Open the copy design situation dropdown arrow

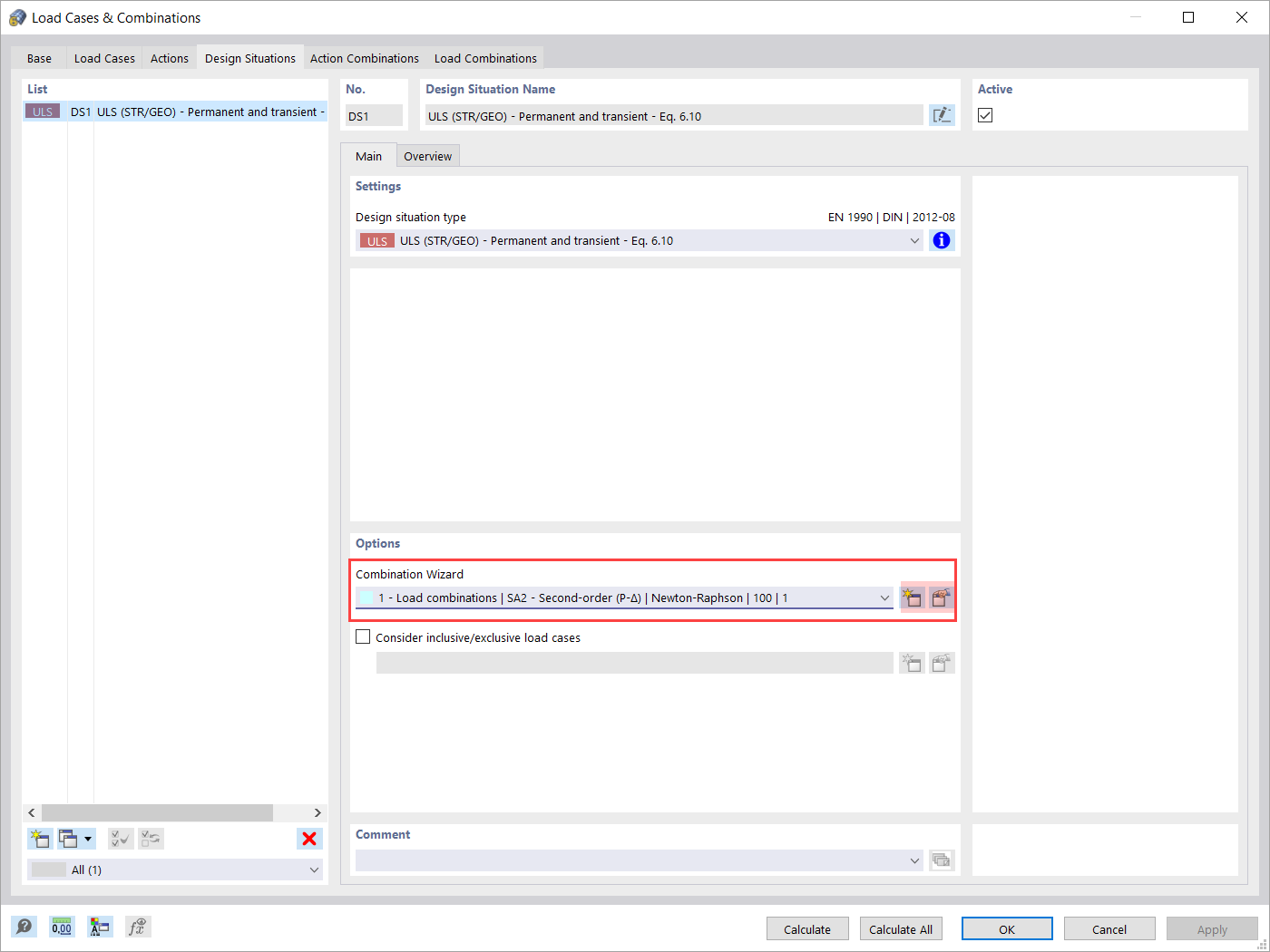tap(88, 839)
